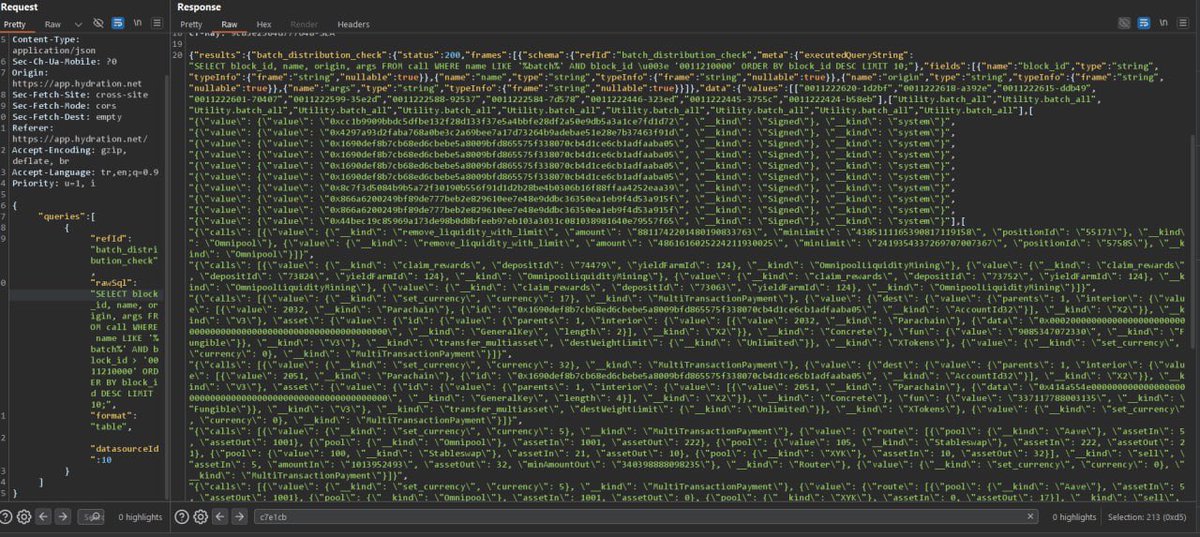Image resolution: width=1200 pixels, height=537 pixels.
Task: Toggle word wrap icon in Request toolbar
Action: [118, 23]
